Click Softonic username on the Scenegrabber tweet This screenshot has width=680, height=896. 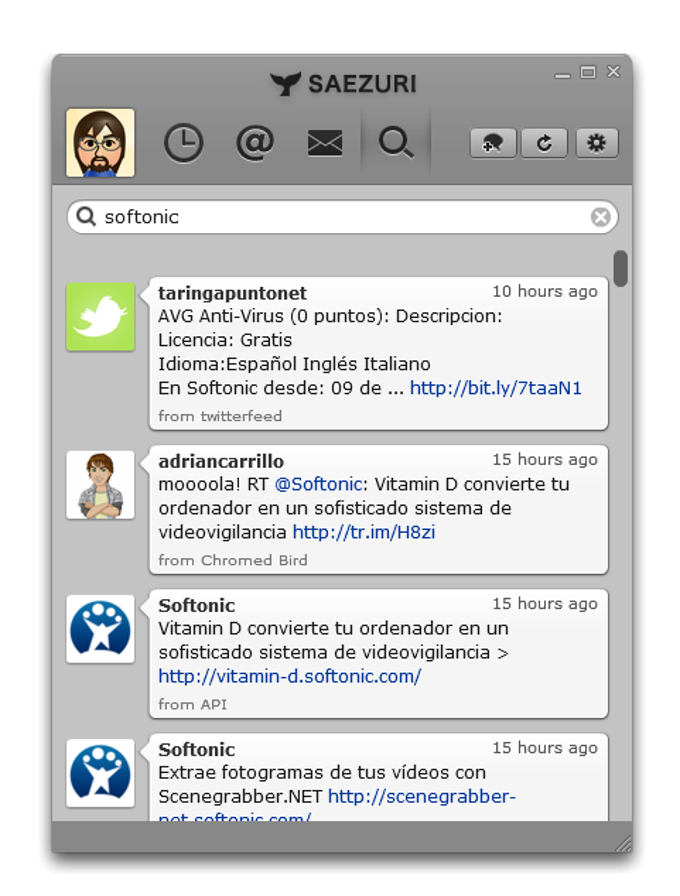(x=197, y=750)
